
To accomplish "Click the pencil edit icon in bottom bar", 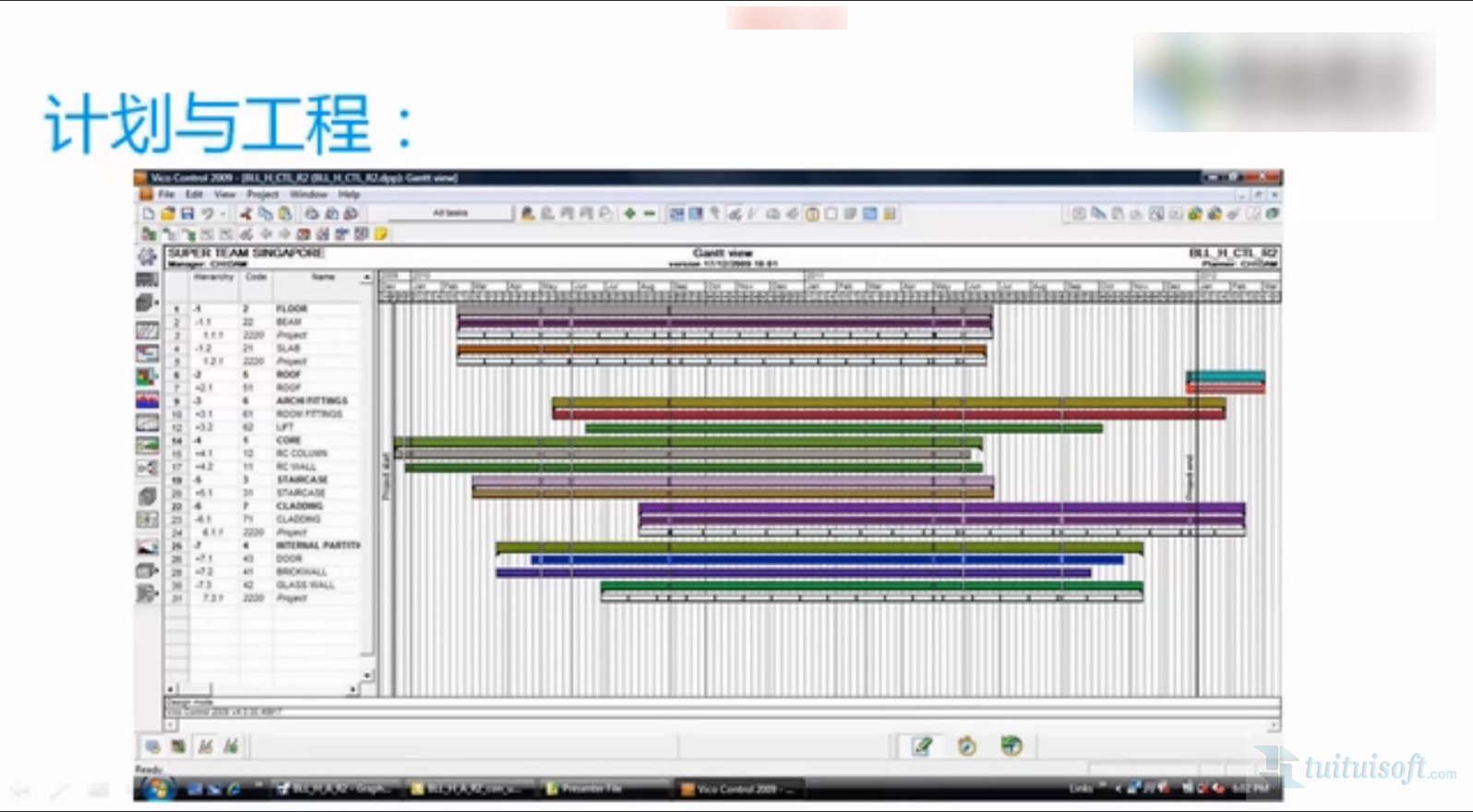I will [921, 746].
